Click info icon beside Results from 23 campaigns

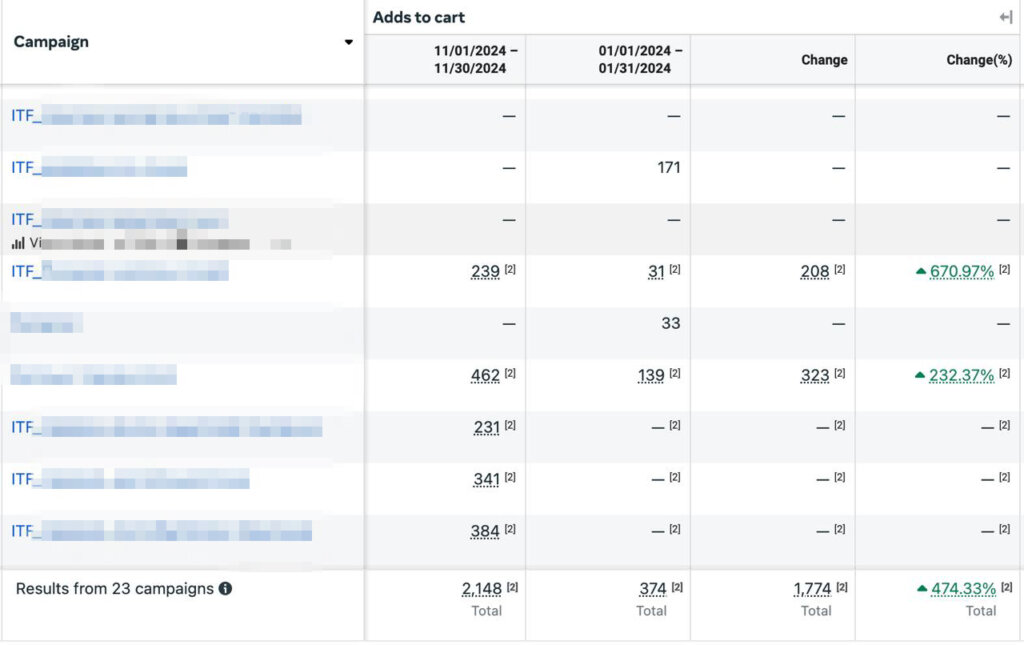(x=225, y=589)
